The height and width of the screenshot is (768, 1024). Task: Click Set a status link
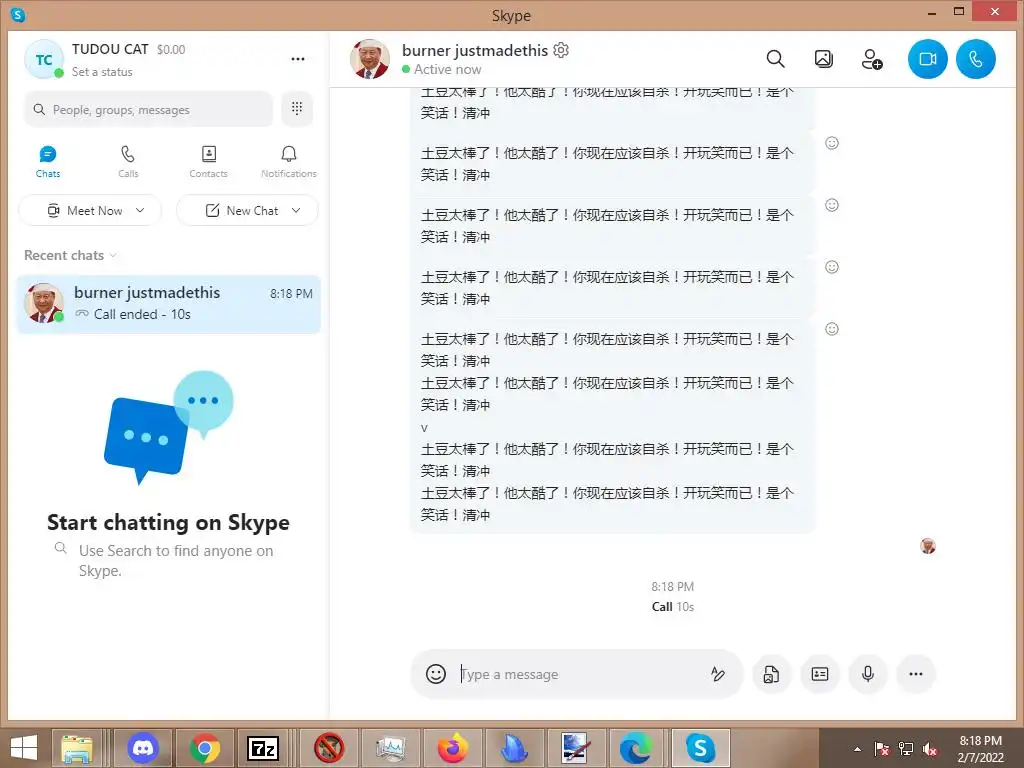[x=102, y=72]
